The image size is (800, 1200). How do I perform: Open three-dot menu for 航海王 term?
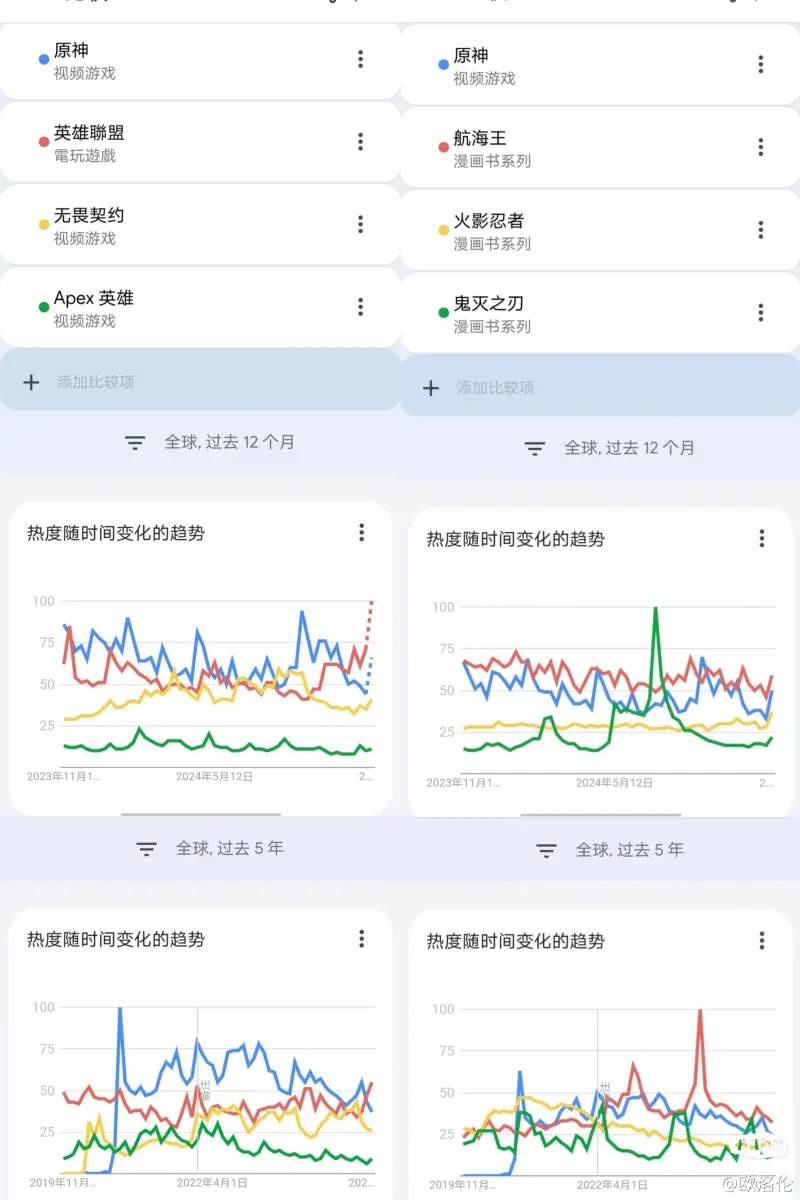761,148
